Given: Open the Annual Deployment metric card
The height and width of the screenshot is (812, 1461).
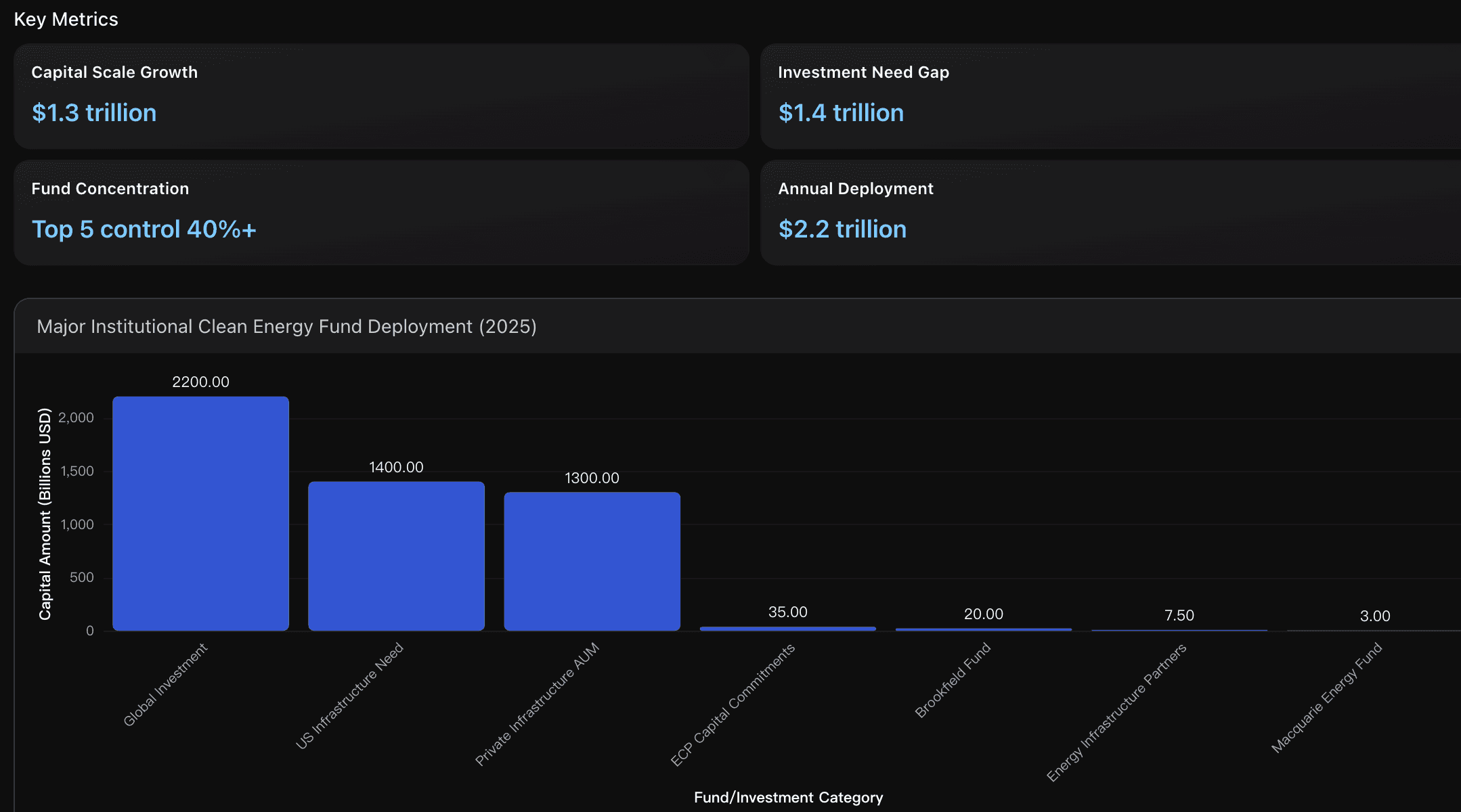Looking at the screenshot, I should tap(1110, 212).
